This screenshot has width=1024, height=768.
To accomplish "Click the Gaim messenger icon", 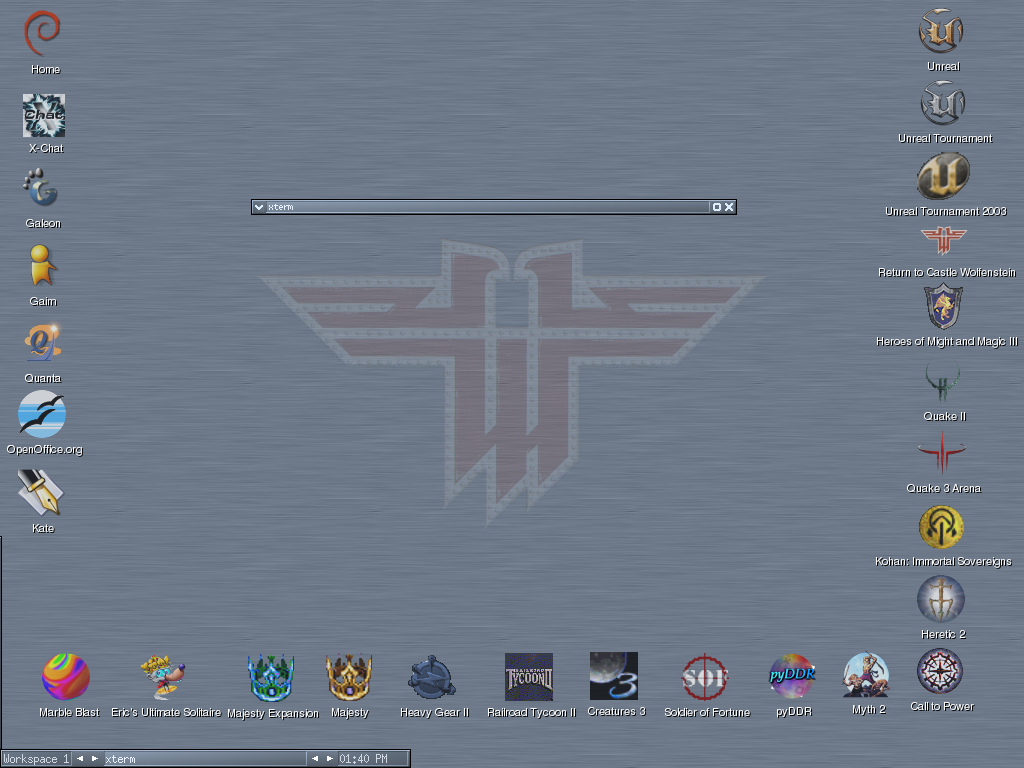I will tap(42, 265).
